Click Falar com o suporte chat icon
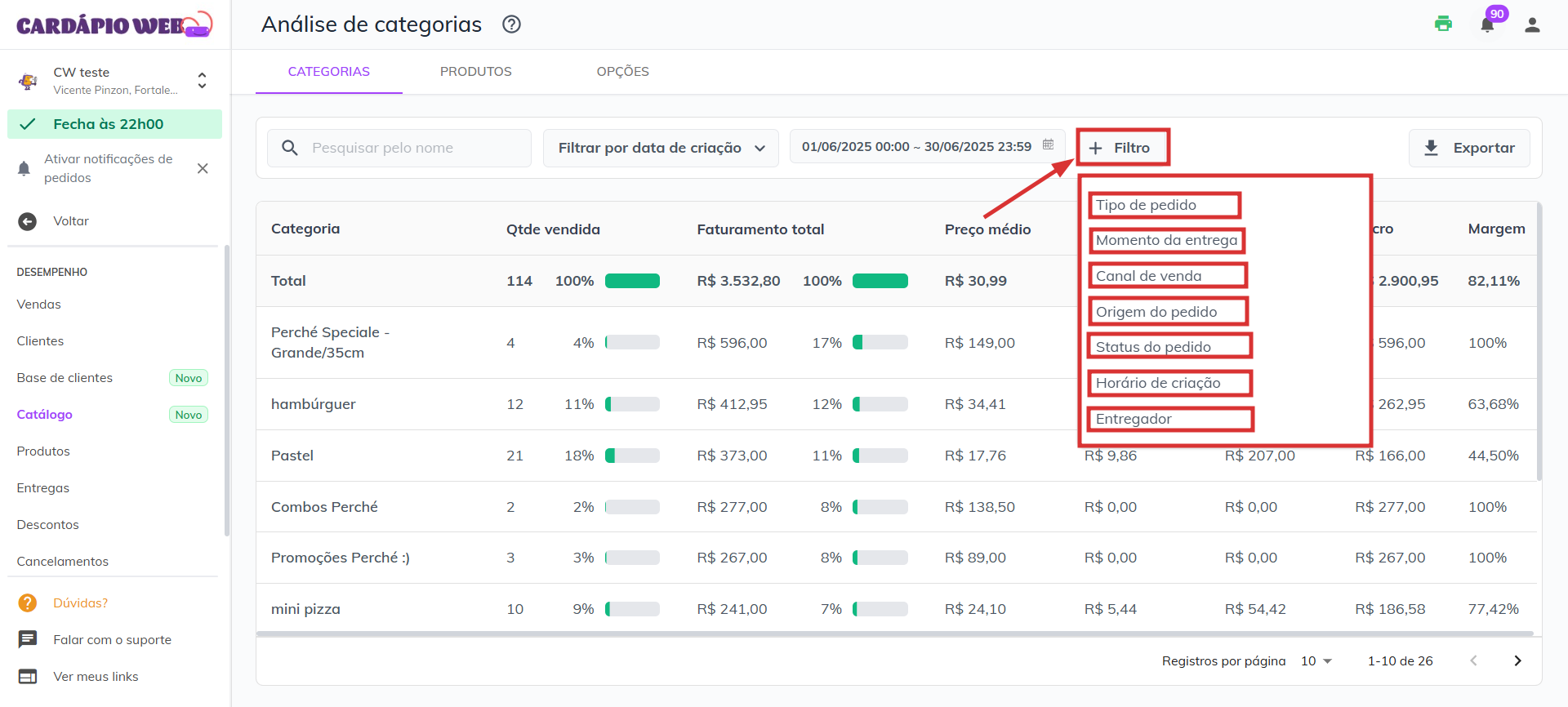1568x707 pixels. click(x=28, y=639)
